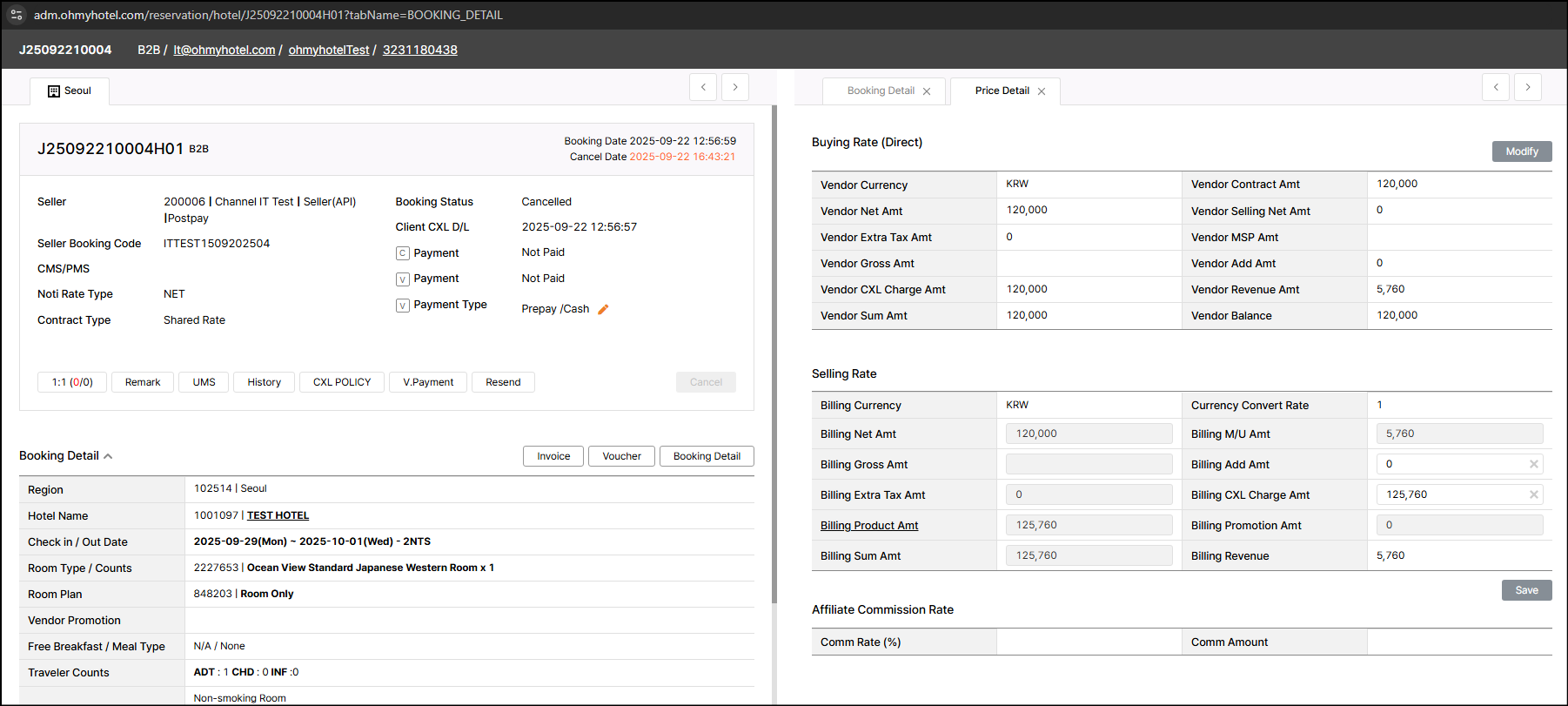This screenshot has height=706, width=1568.
Task: Clear the Billing Add Amt field
Action: (x=1533, y=465)
